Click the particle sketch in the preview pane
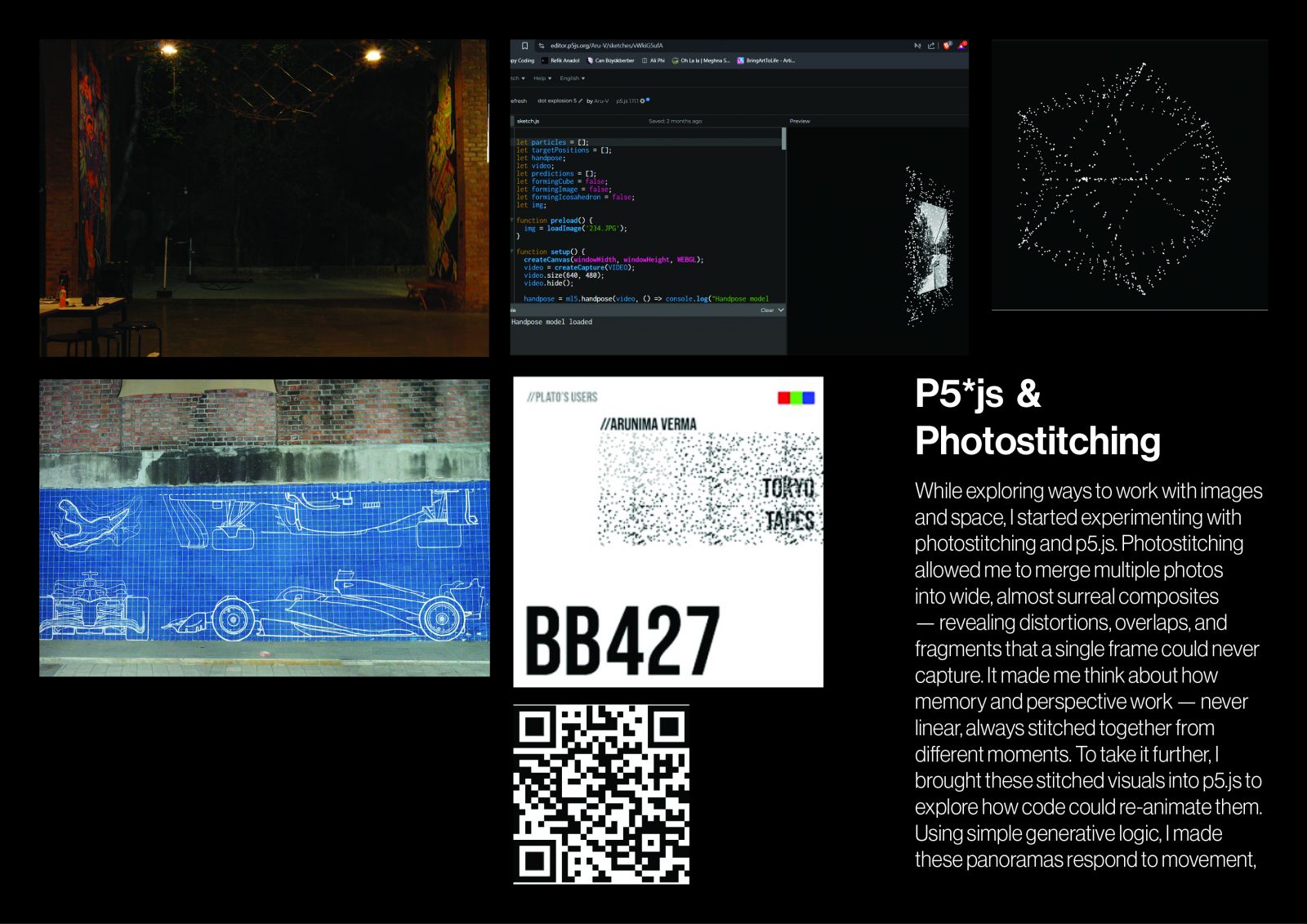The width and height of the screenshot is (1307, 924). click(929, 245)
